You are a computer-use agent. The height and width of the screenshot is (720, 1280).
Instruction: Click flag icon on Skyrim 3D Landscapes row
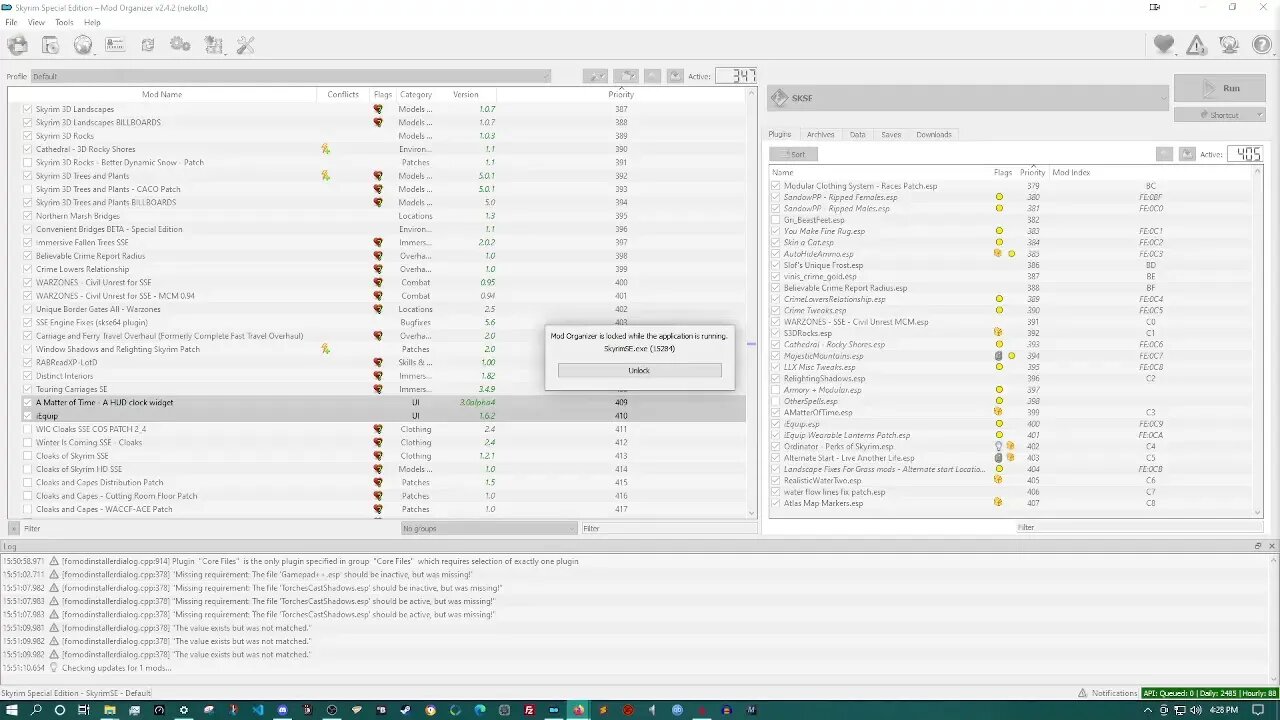point(378,109)
